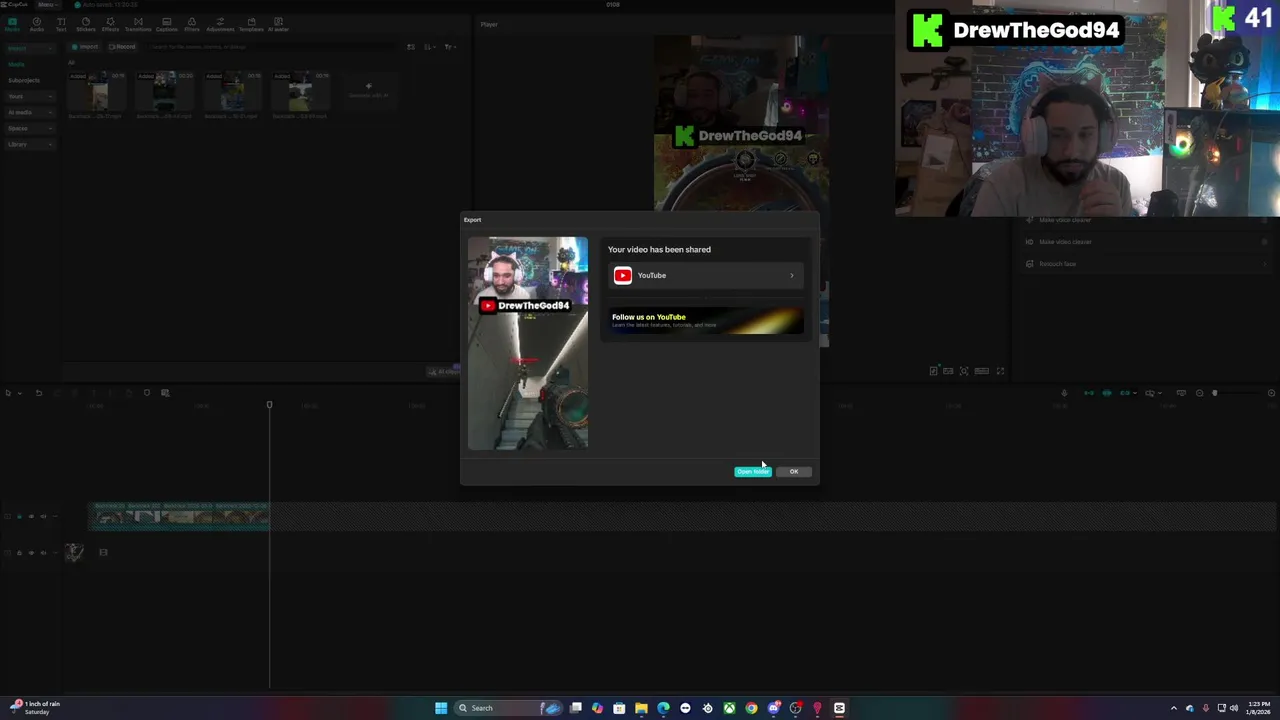Choose the Select tool in the timeline toolbar

[x=8, y=393]
